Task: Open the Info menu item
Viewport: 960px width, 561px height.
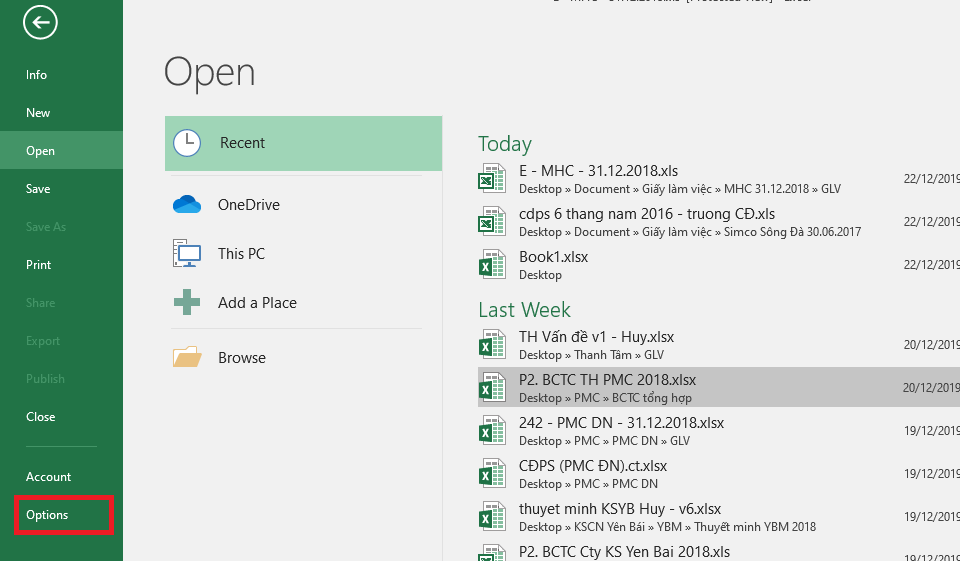Action: tap(37, 75)
